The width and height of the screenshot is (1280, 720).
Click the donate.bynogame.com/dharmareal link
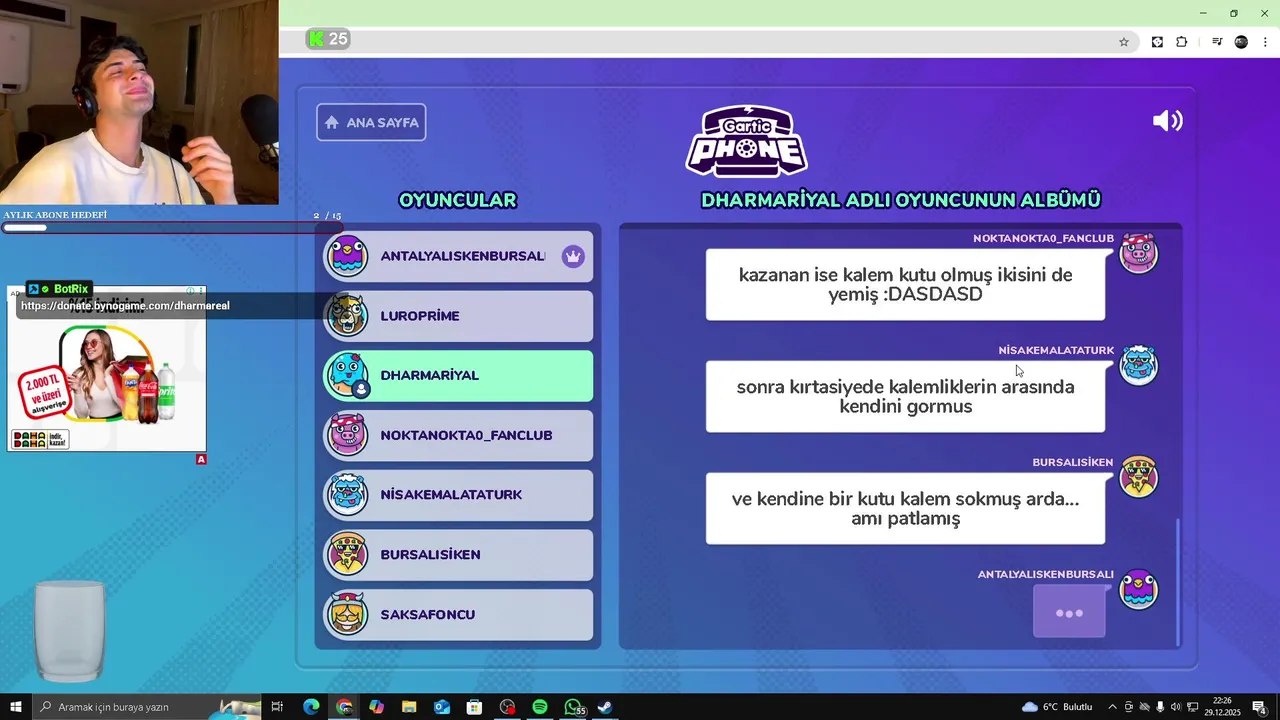coord(125,306)
